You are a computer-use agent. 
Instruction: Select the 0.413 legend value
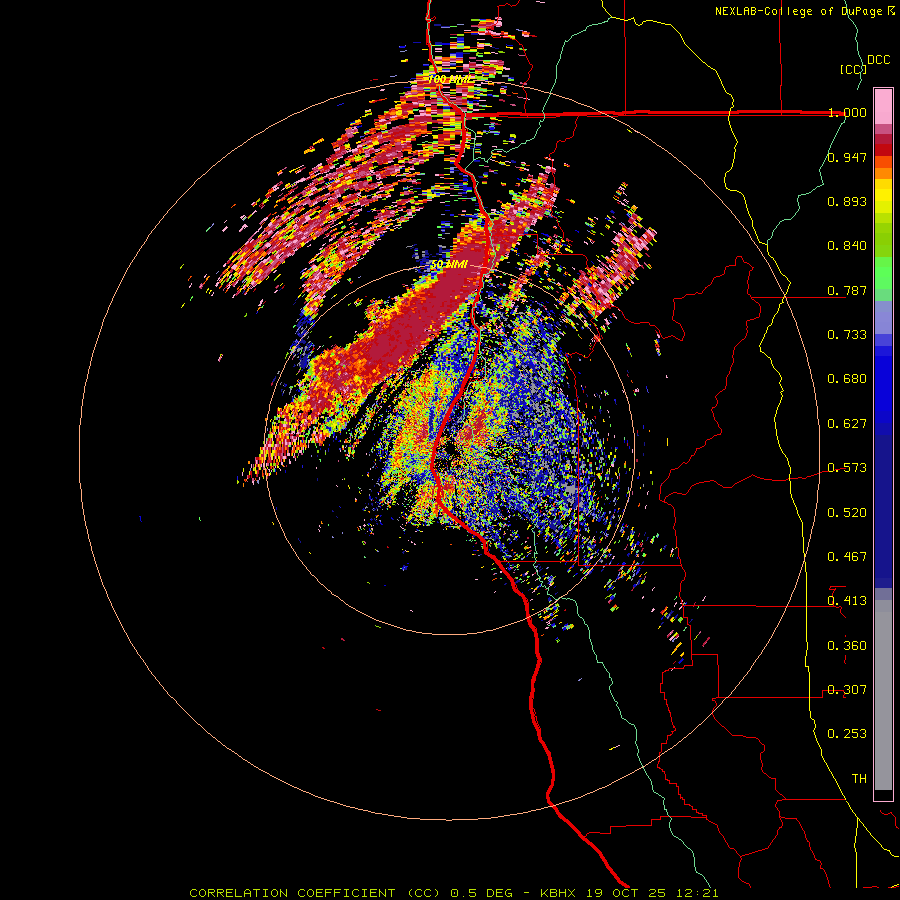(847, 601)
